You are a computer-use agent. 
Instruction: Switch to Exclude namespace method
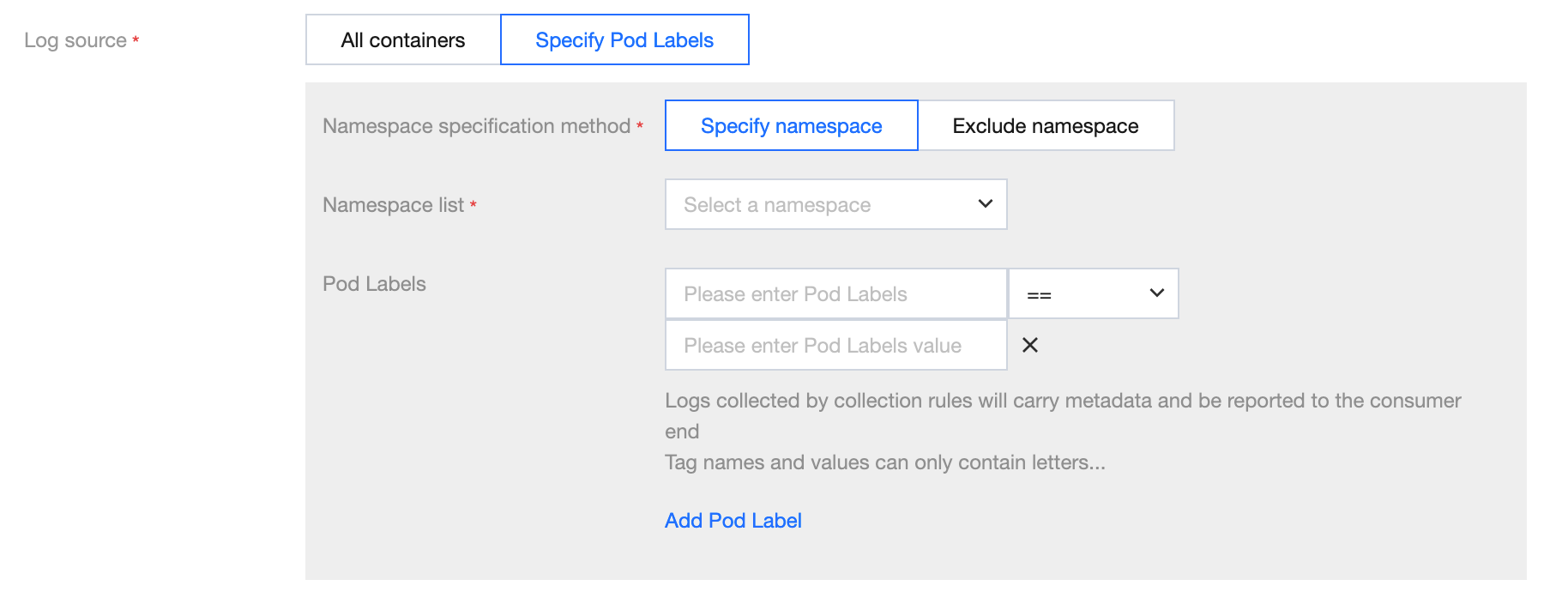1045,126
